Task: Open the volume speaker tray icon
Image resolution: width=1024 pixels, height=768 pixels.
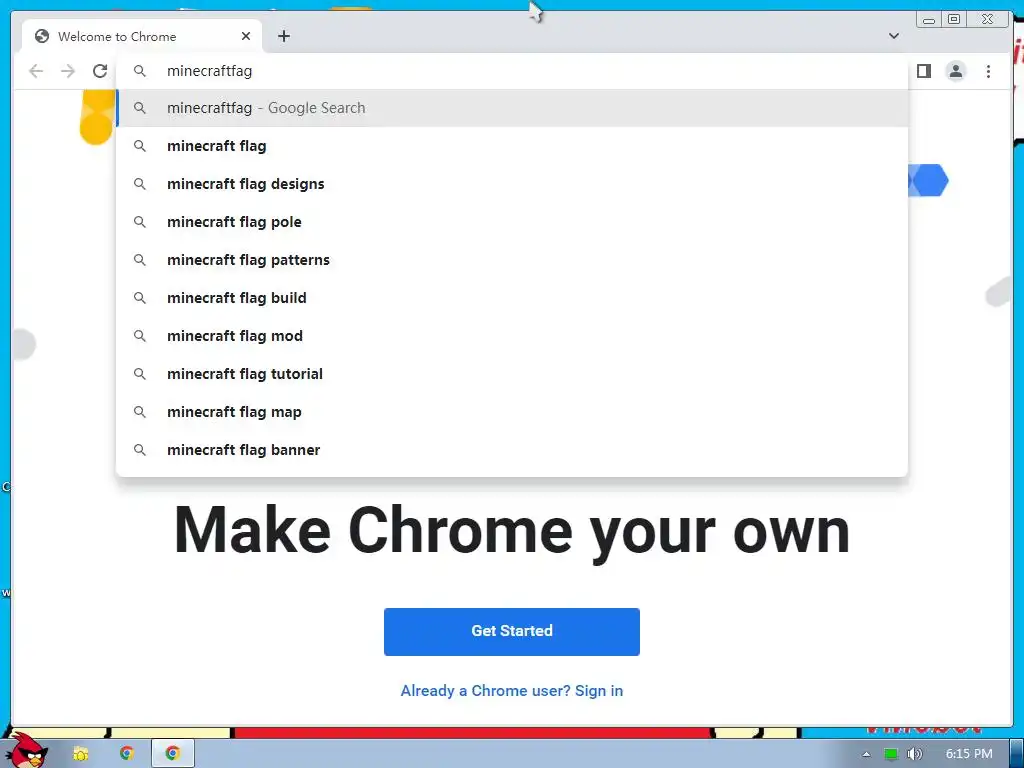Action: 914,754
